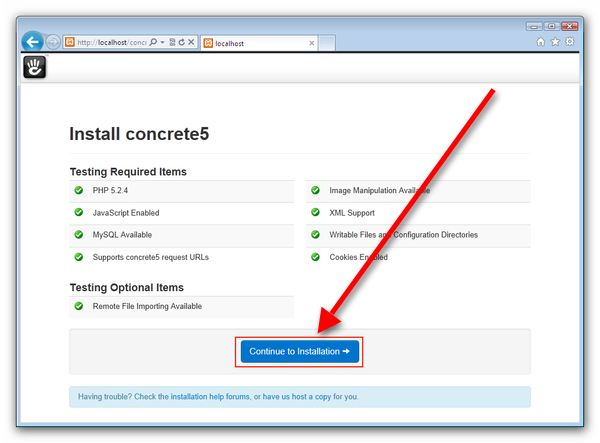Refresh the page with the reload icon
The width and height of the screenshot is (600, 443).
180,43
